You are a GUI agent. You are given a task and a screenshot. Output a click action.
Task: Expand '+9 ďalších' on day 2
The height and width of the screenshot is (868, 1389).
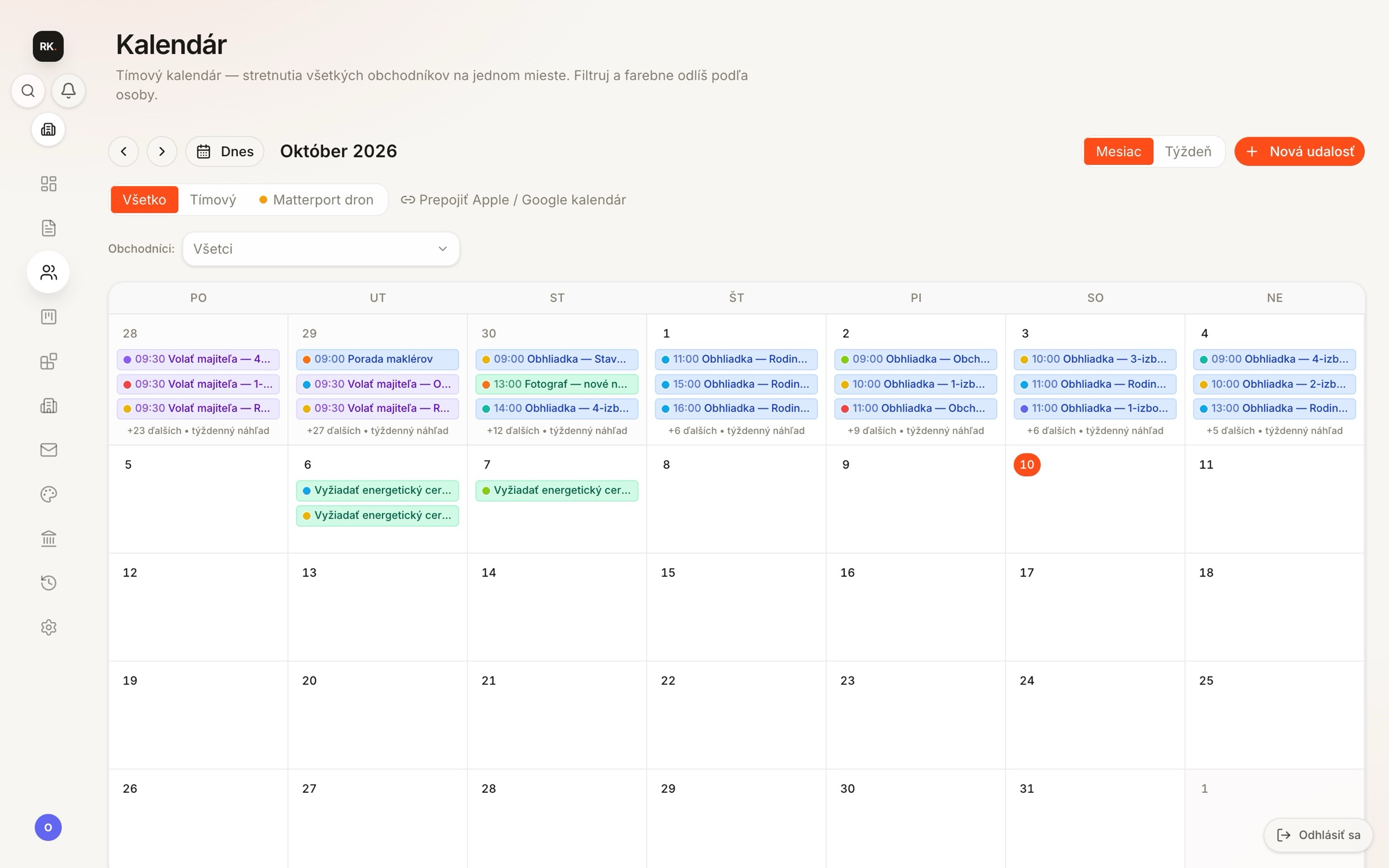point(916,431)
